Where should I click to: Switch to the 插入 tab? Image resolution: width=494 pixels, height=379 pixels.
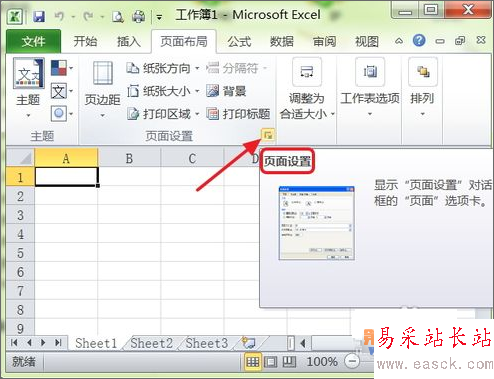coord(129,41)
